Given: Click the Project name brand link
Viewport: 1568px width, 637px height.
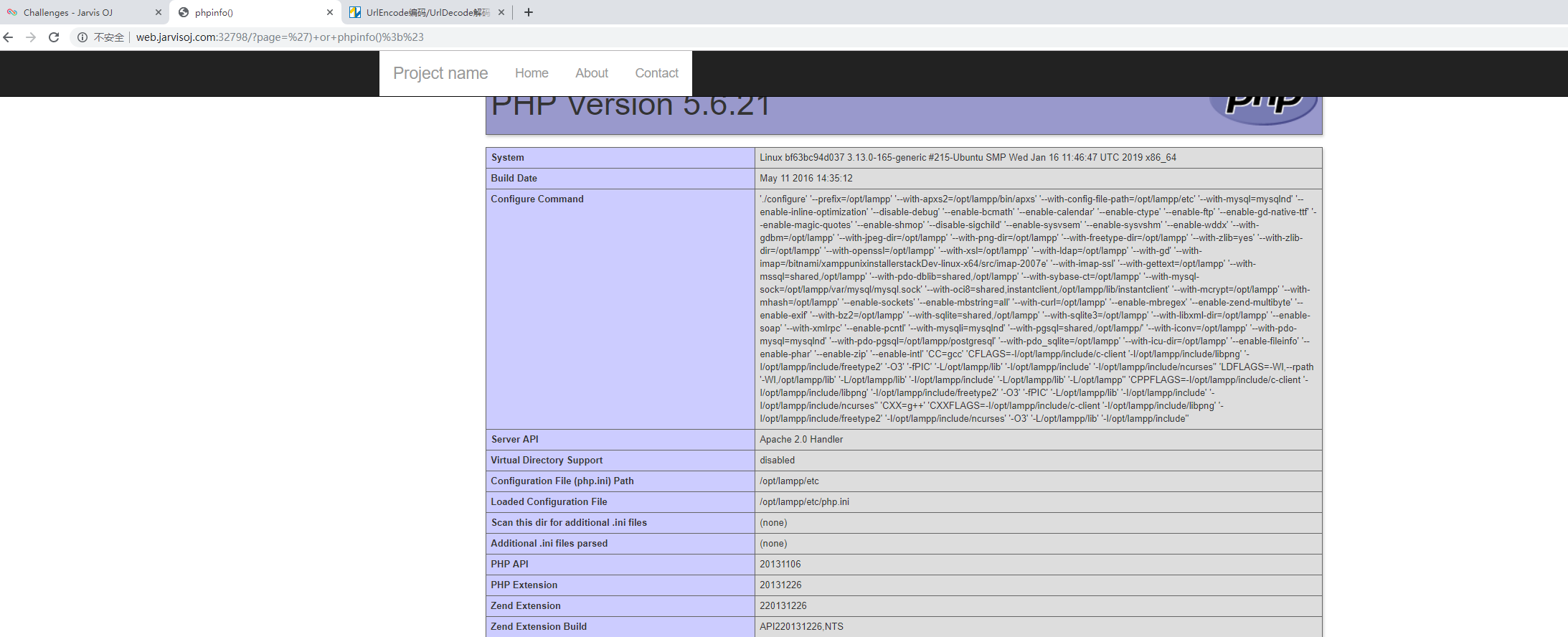Looking at the screenshot, I should coord(440,73).
